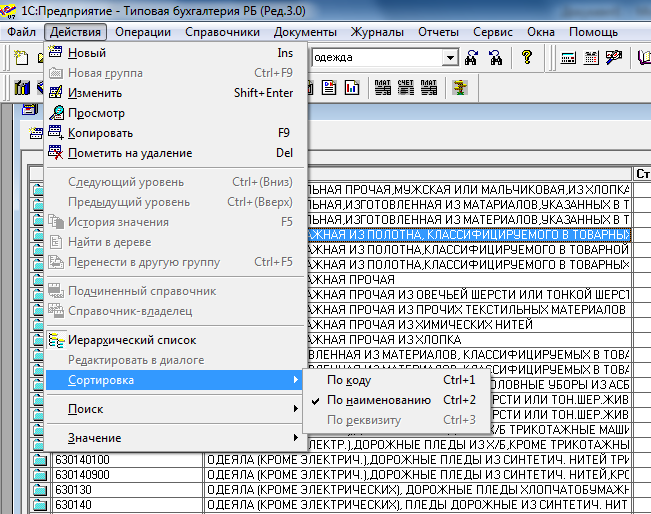Click the name cell ДОРОЖНЫЕ ПЛЕДЫ ХЛОПЧАТОБУМАЖН
Screen dimensions: 651x514
click(x=418, y=490)
